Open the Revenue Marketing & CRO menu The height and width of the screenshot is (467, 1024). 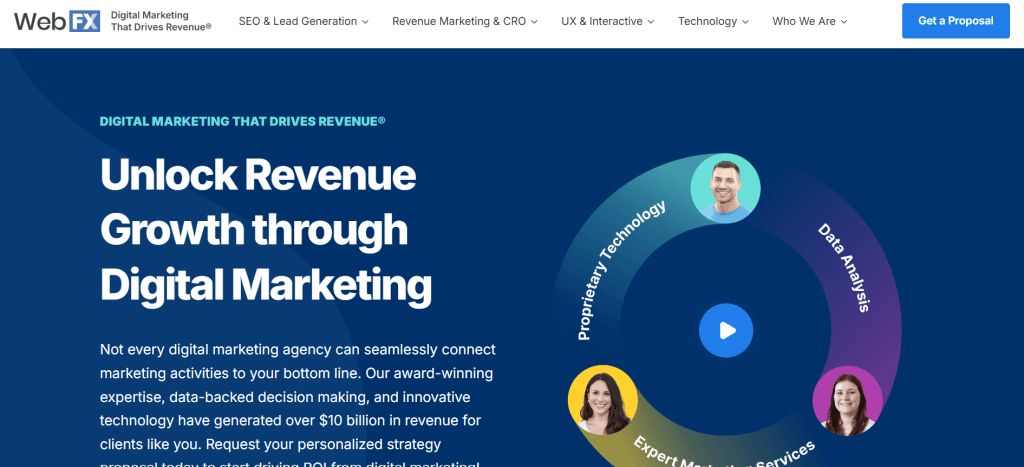tap(465, 22)
